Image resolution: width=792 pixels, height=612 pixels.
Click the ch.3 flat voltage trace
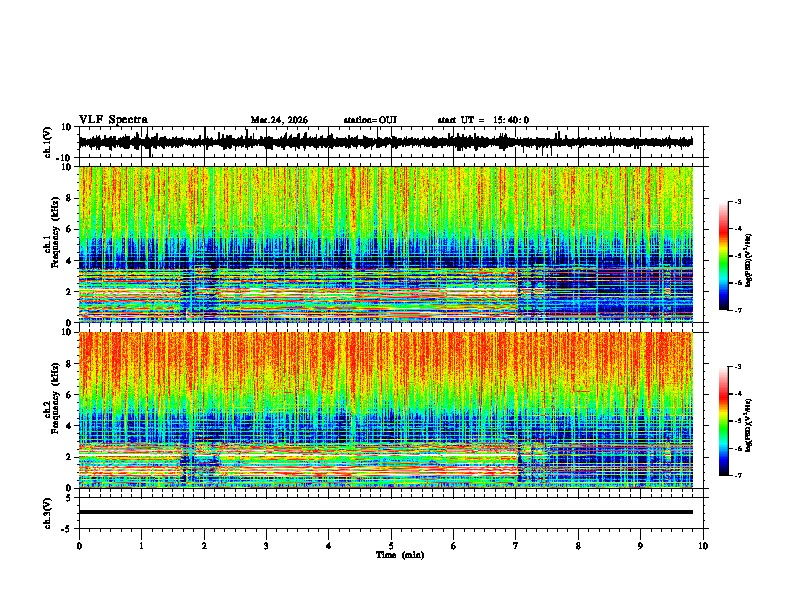click(x=385, y=512)
